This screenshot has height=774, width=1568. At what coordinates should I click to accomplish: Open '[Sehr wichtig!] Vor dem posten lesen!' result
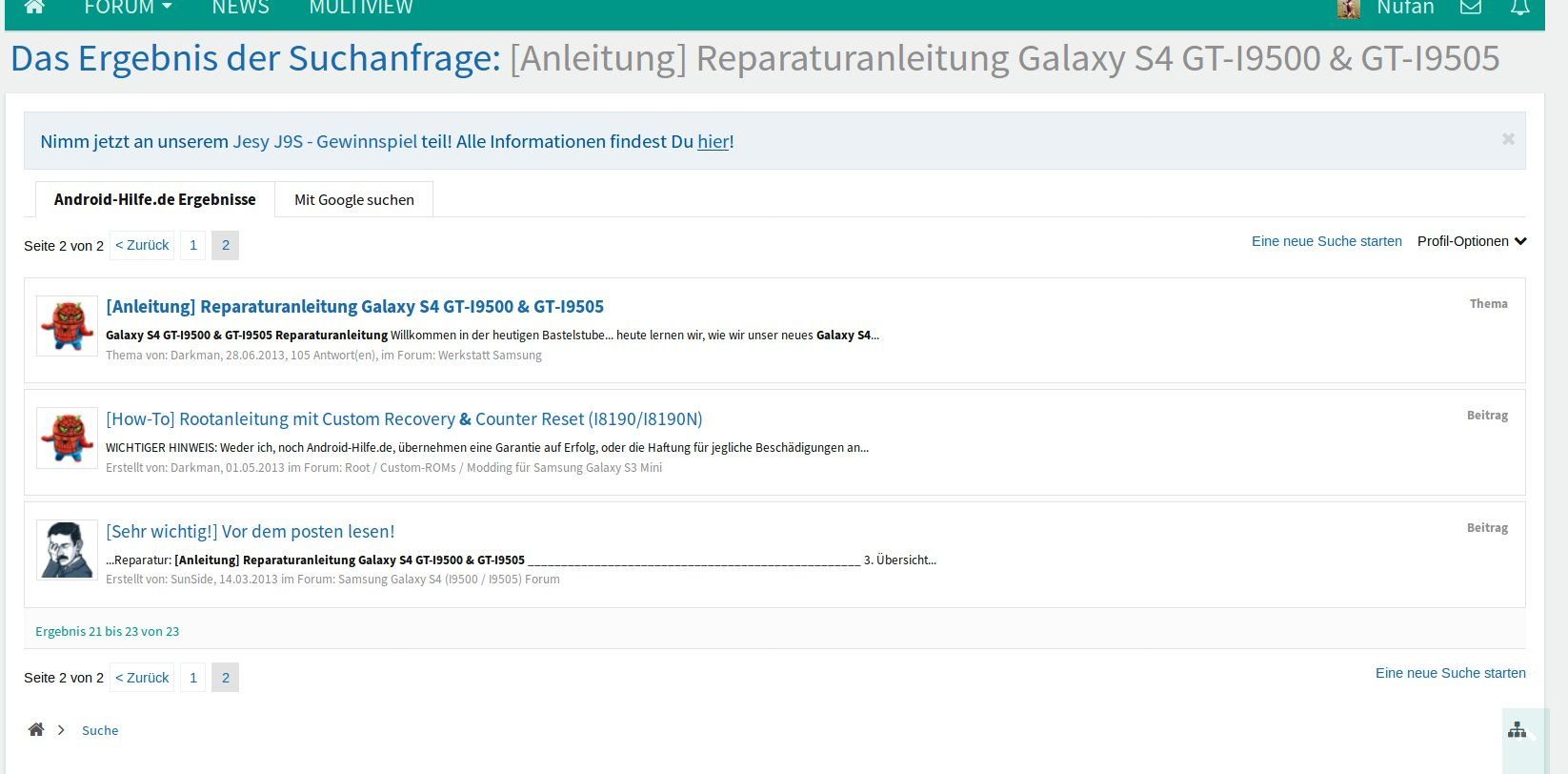point(250,531)
